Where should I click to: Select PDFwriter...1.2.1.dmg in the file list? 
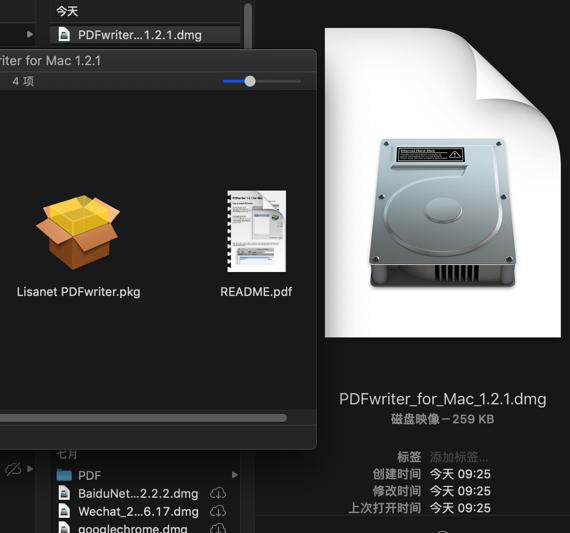(x=145, y=35)
